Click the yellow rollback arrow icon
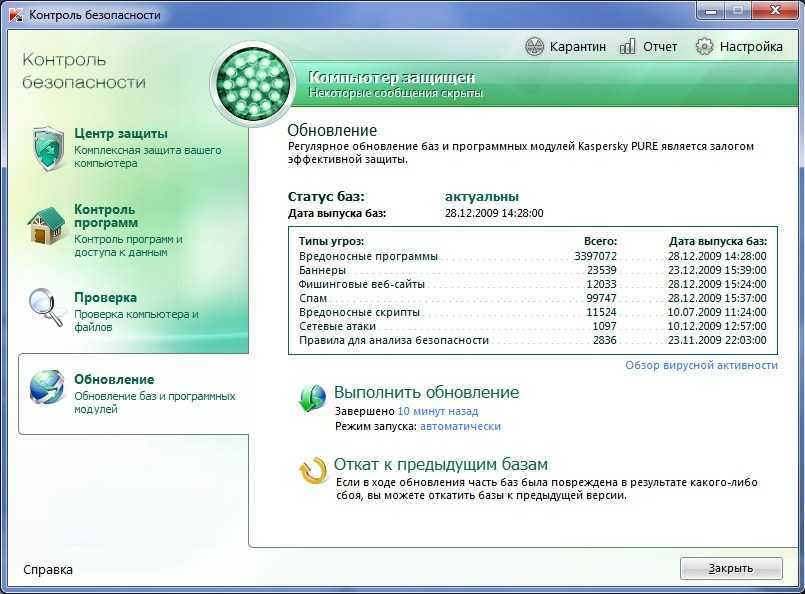The height and width of the screenshot is (594, 805). click(313, 470)
